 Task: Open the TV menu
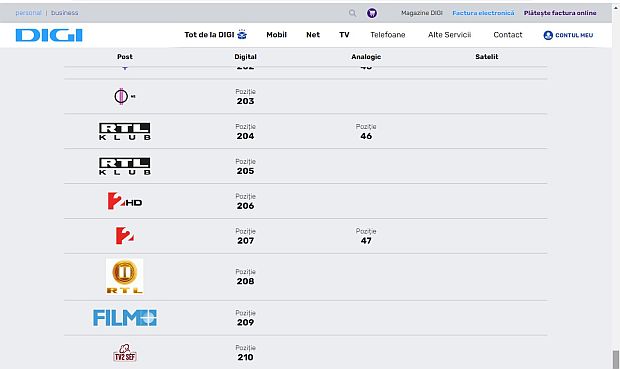coord(344,35)
